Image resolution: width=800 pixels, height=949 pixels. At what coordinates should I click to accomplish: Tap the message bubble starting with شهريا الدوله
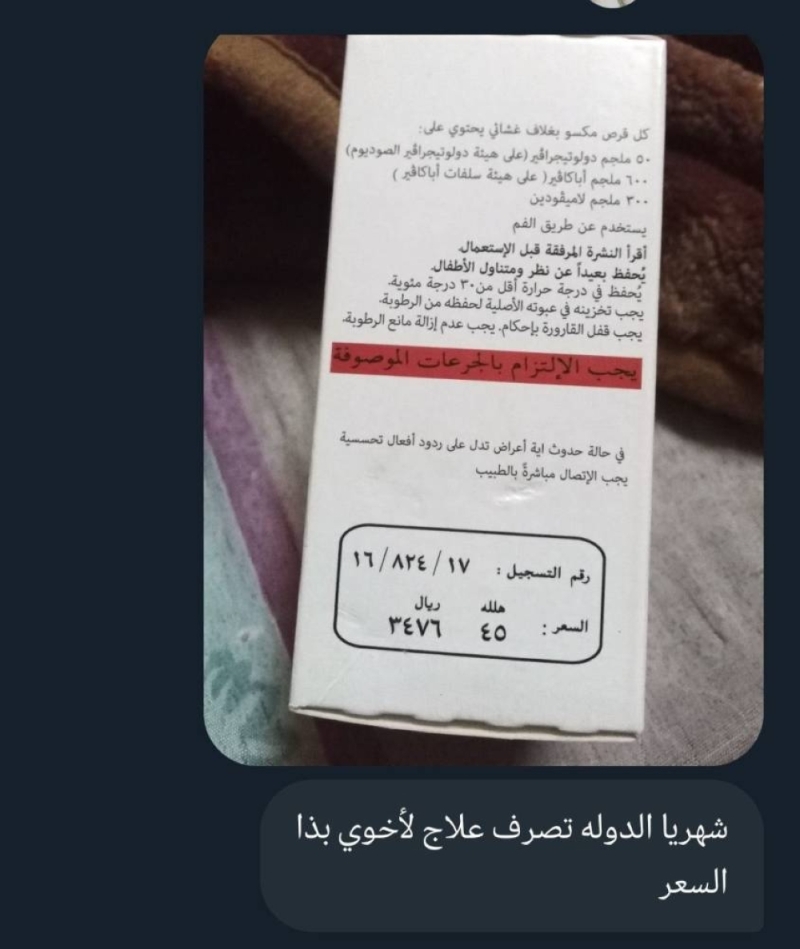coord(512,856)
